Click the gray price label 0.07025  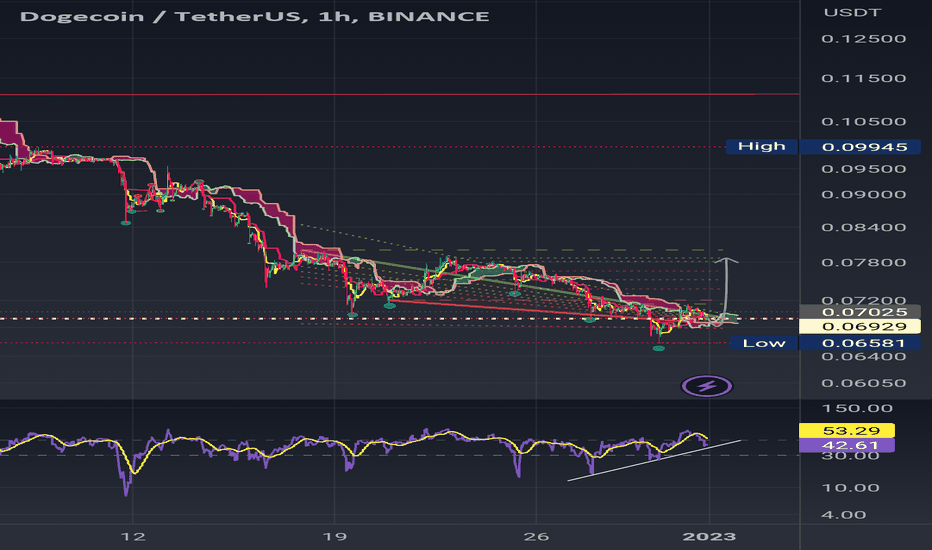pyautogui.click(x=860, y=312)
